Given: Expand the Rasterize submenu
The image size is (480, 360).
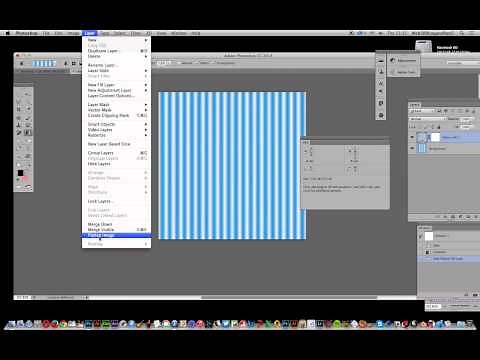Looking at the screenshot, I should pyautogui.click(x=116, y=135).
